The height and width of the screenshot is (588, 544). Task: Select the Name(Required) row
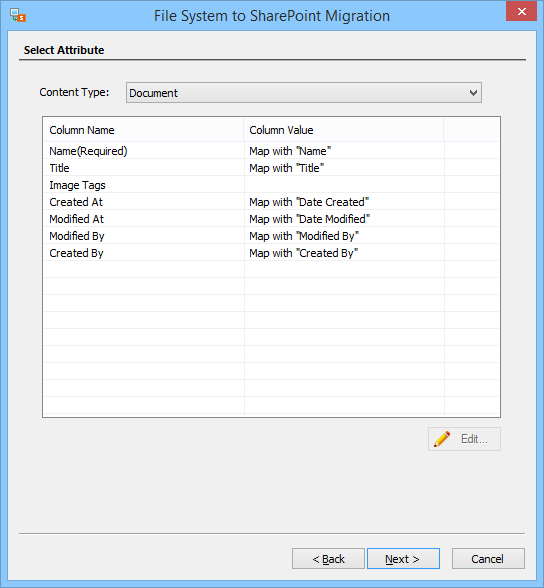coord(271,151)
